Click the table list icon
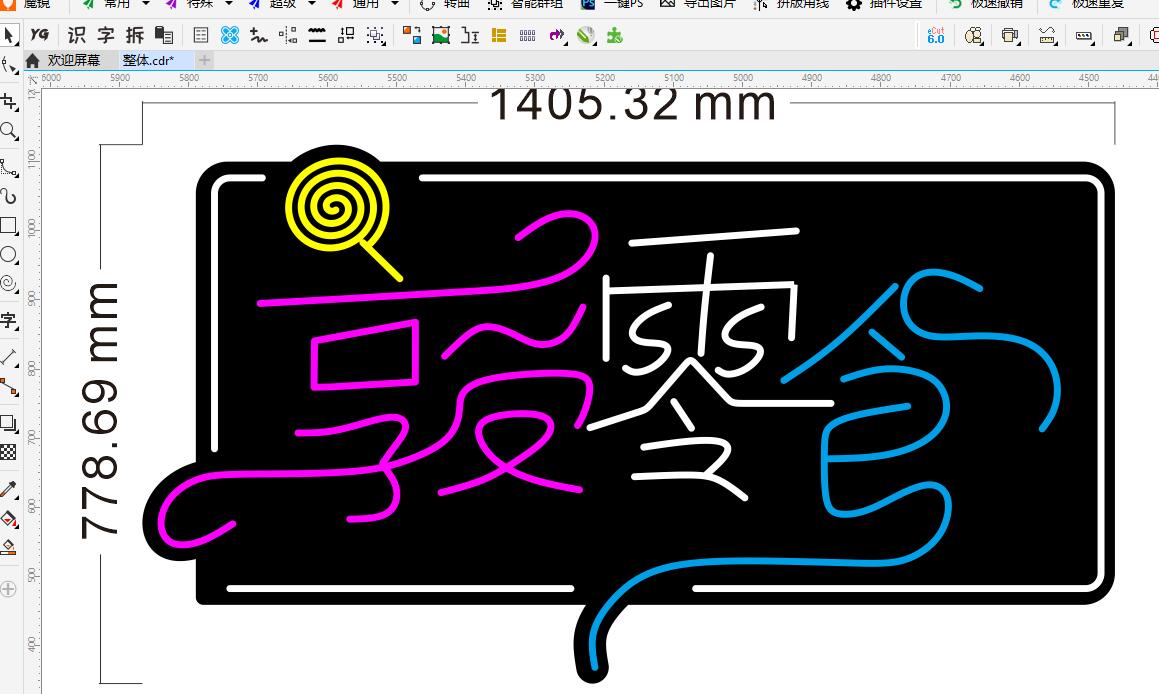The width and height of the screenshot is (1159, 694). point(200,35)
